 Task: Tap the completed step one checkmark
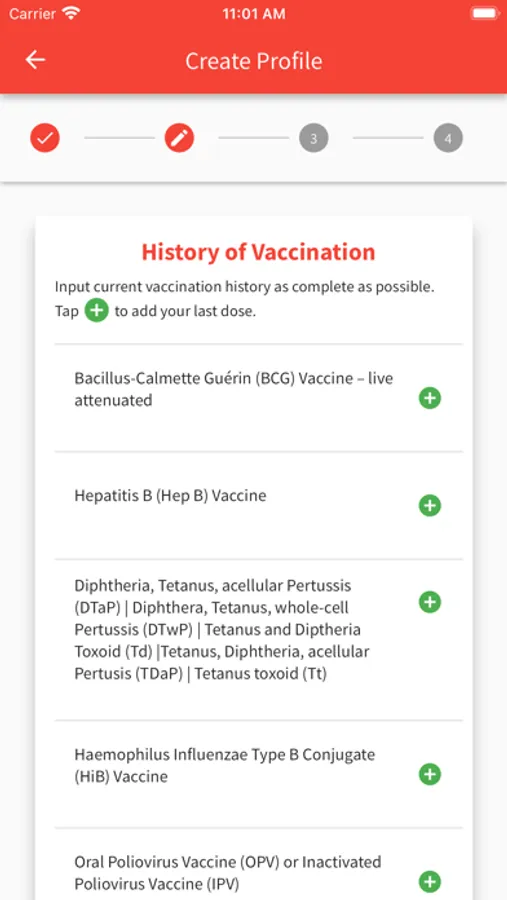tap(45, 138)
